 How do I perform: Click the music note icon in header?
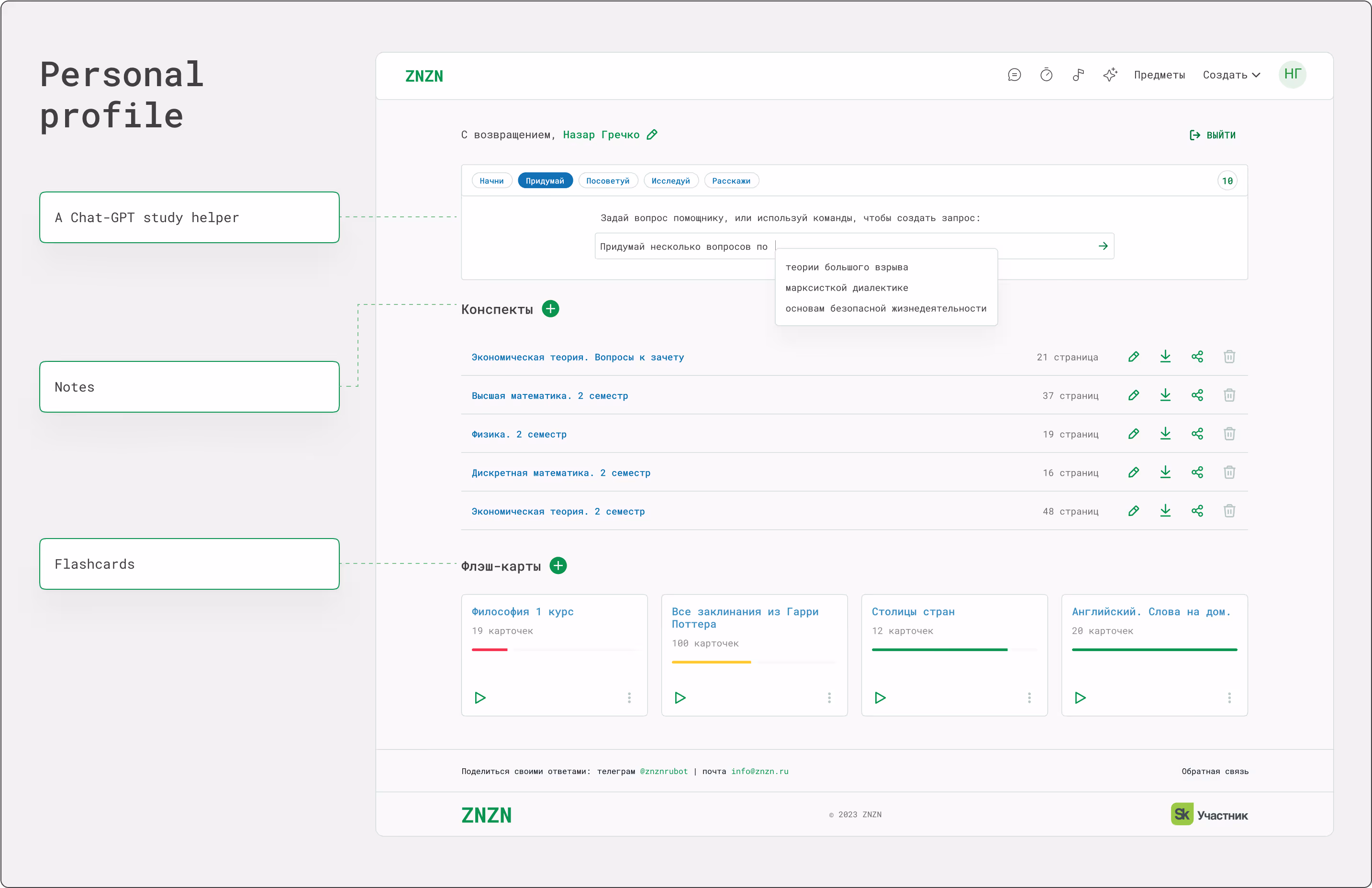(x=1078, y=75)
